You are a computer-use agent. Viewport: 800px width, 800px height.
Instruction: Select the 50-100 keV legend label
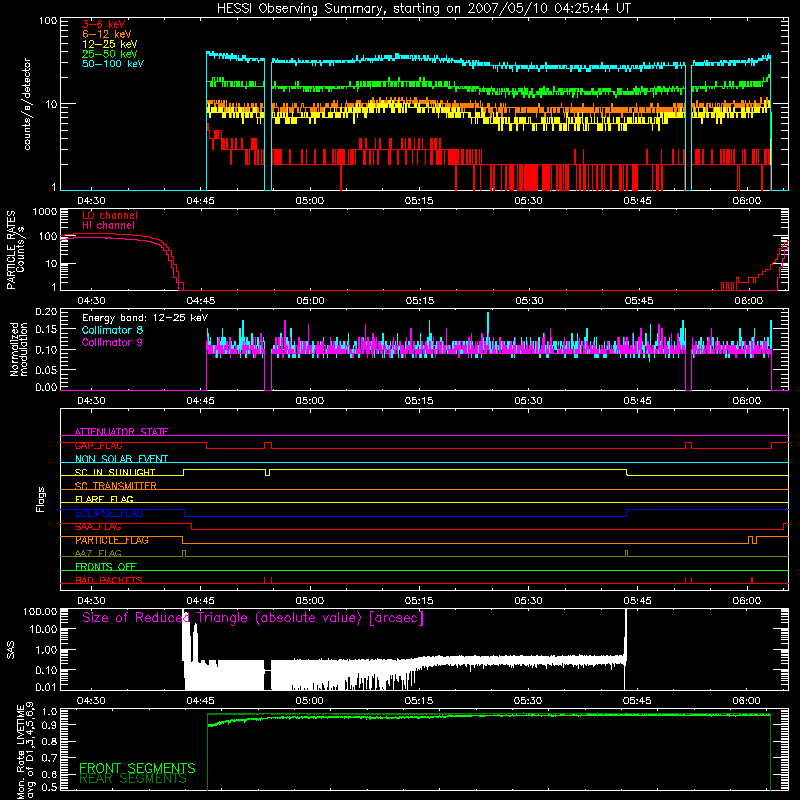coord(113,64)
